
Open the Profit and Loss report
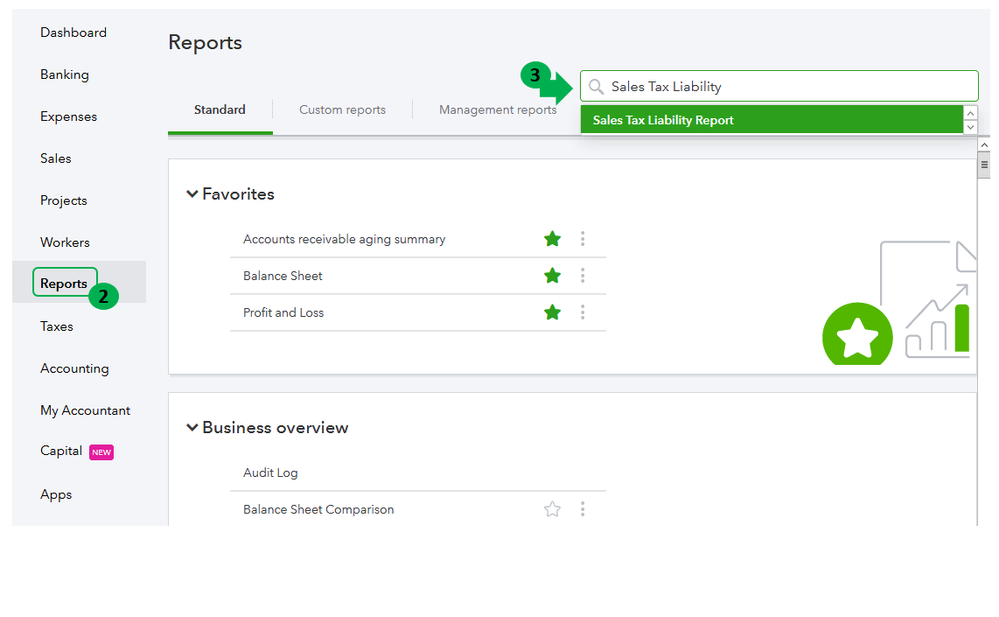(283, 313)
